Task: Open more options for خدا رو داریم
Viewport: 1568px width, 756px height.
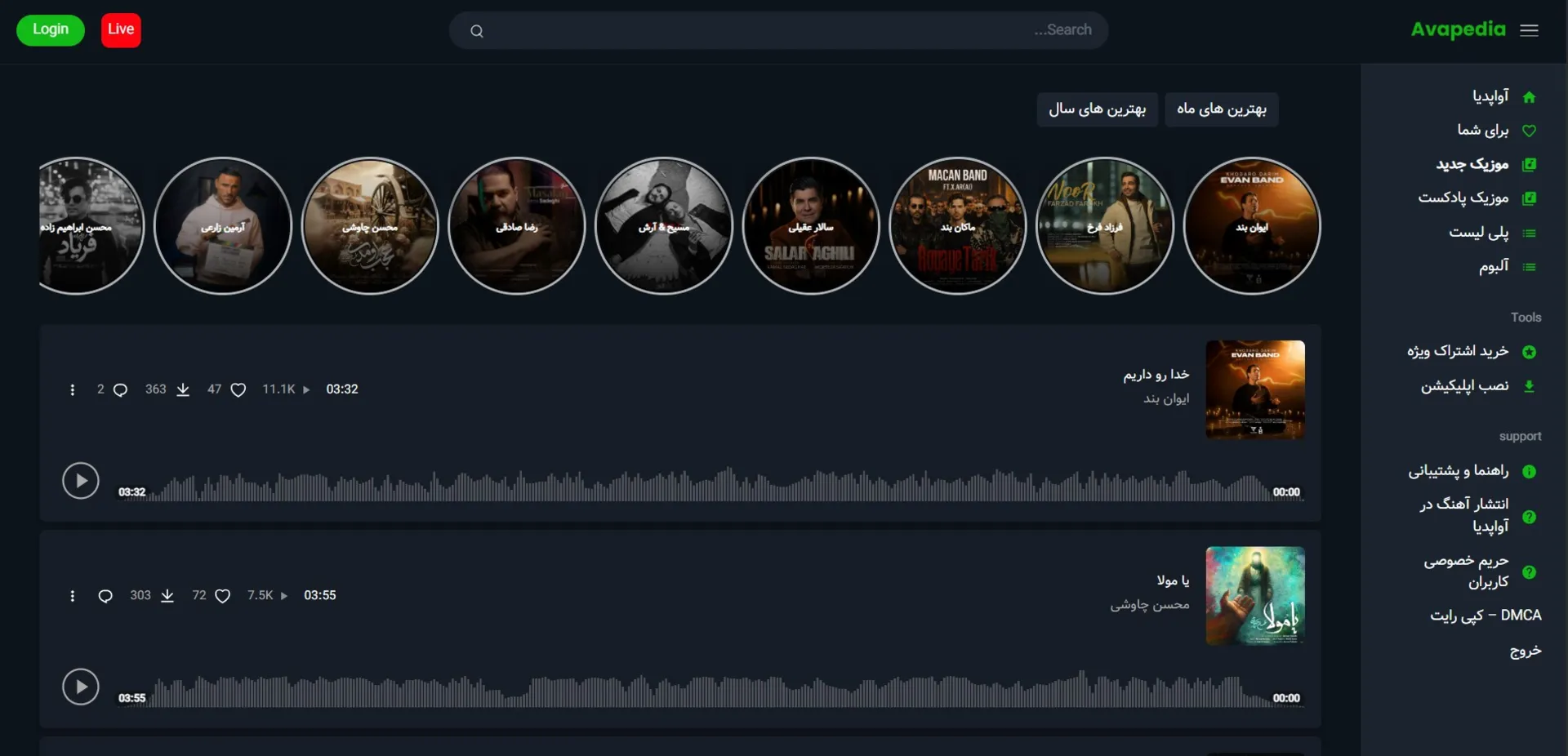Action: point(73,390)
